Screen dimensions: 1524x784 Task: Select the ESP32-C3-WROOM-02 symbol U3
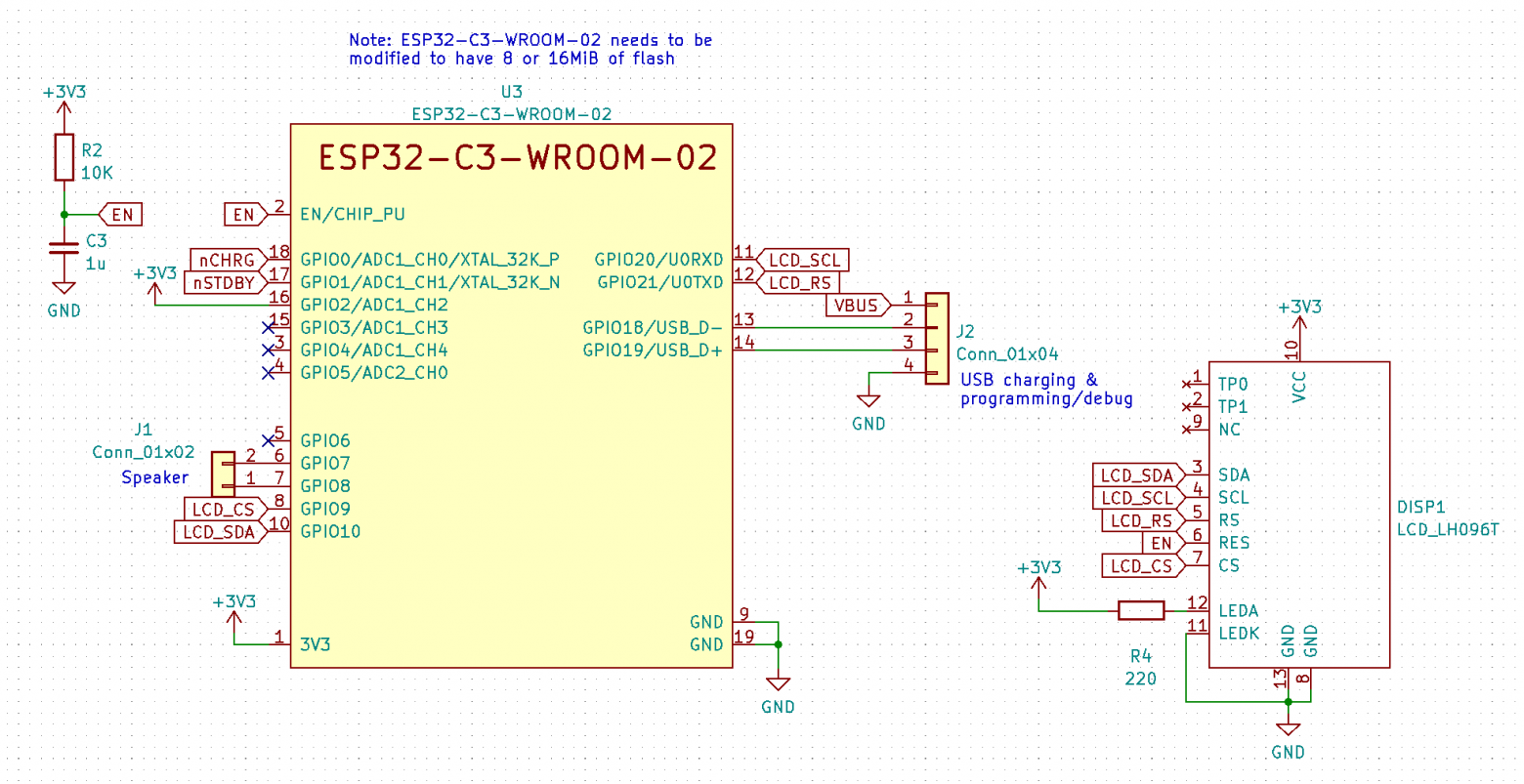click(513, 391)
